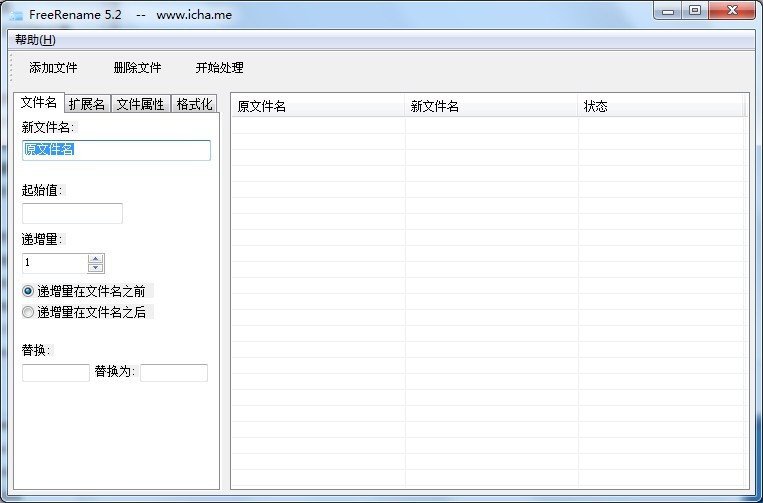Sort by the 原文件名 column header
The image size is (763, 503).
point(318,106)
